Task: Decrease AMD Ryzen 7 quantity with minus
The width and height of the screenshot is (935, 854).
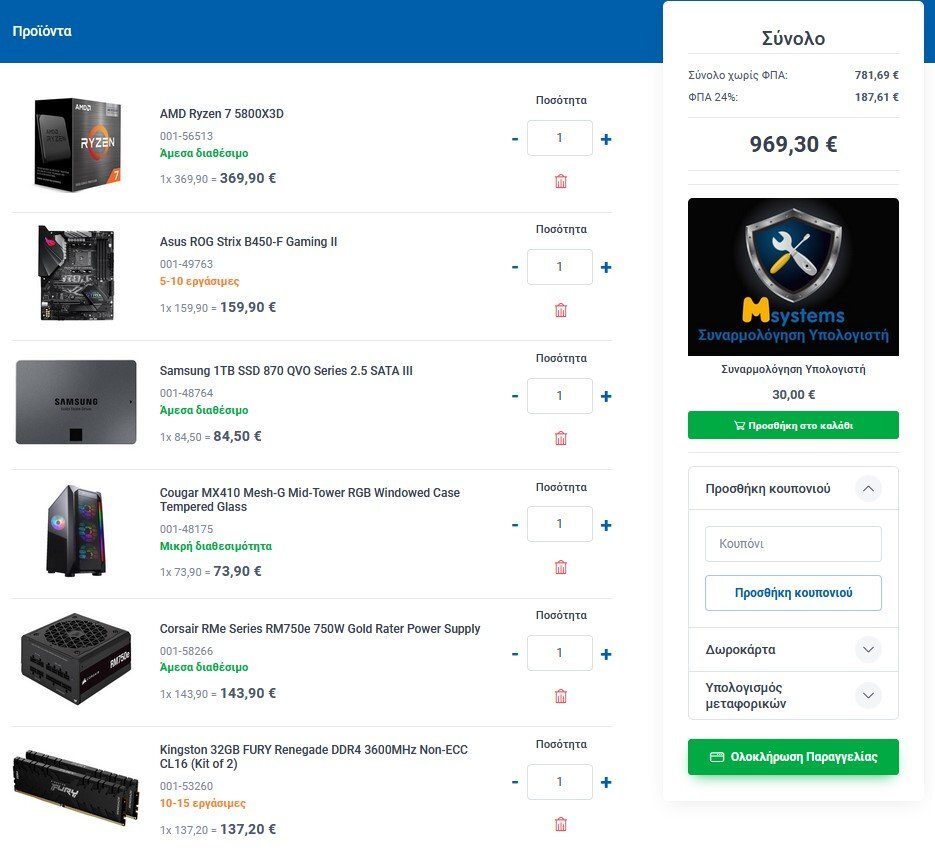Action: (515, 139)
